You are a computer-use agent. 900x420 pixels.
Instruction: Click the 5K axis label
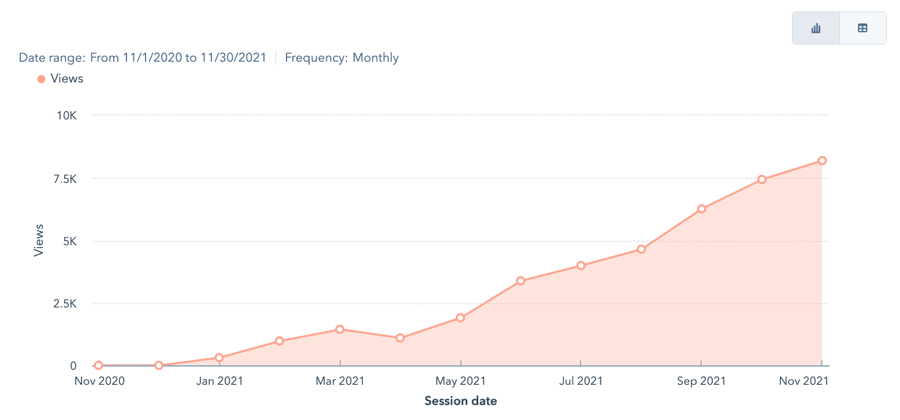pyautogui.click(x=70, y=242)
